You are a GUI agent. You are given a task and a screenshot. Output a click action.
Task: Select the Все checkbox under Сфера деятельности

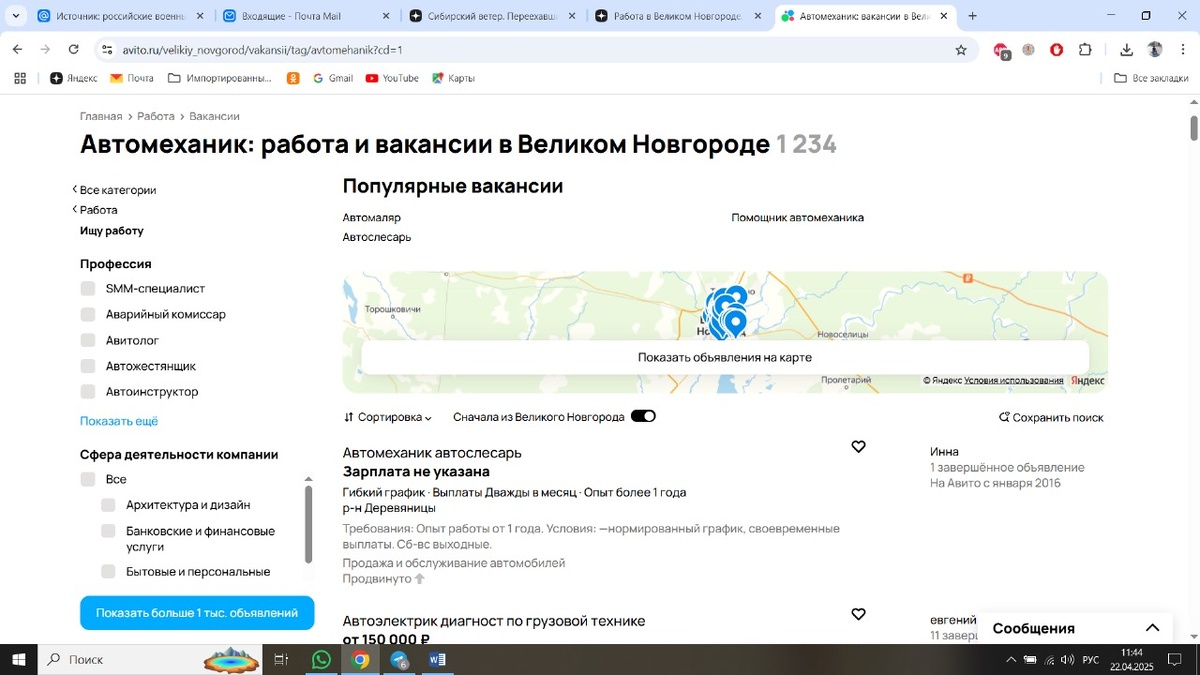tap(88, 479)
